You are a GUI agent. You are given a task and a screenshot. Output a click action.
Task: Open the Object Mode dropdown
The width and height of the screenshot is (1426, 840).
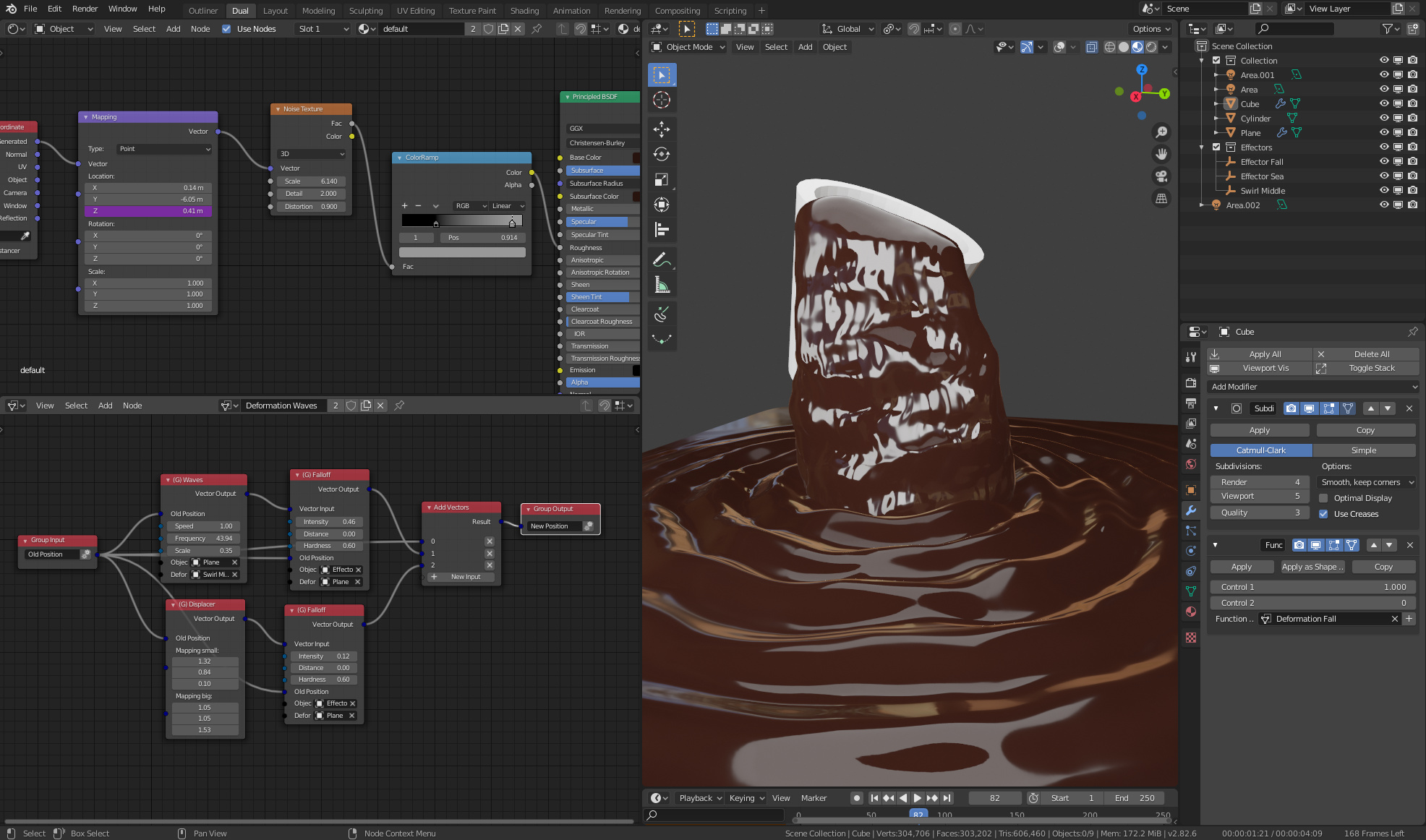[x=688, y=47]
